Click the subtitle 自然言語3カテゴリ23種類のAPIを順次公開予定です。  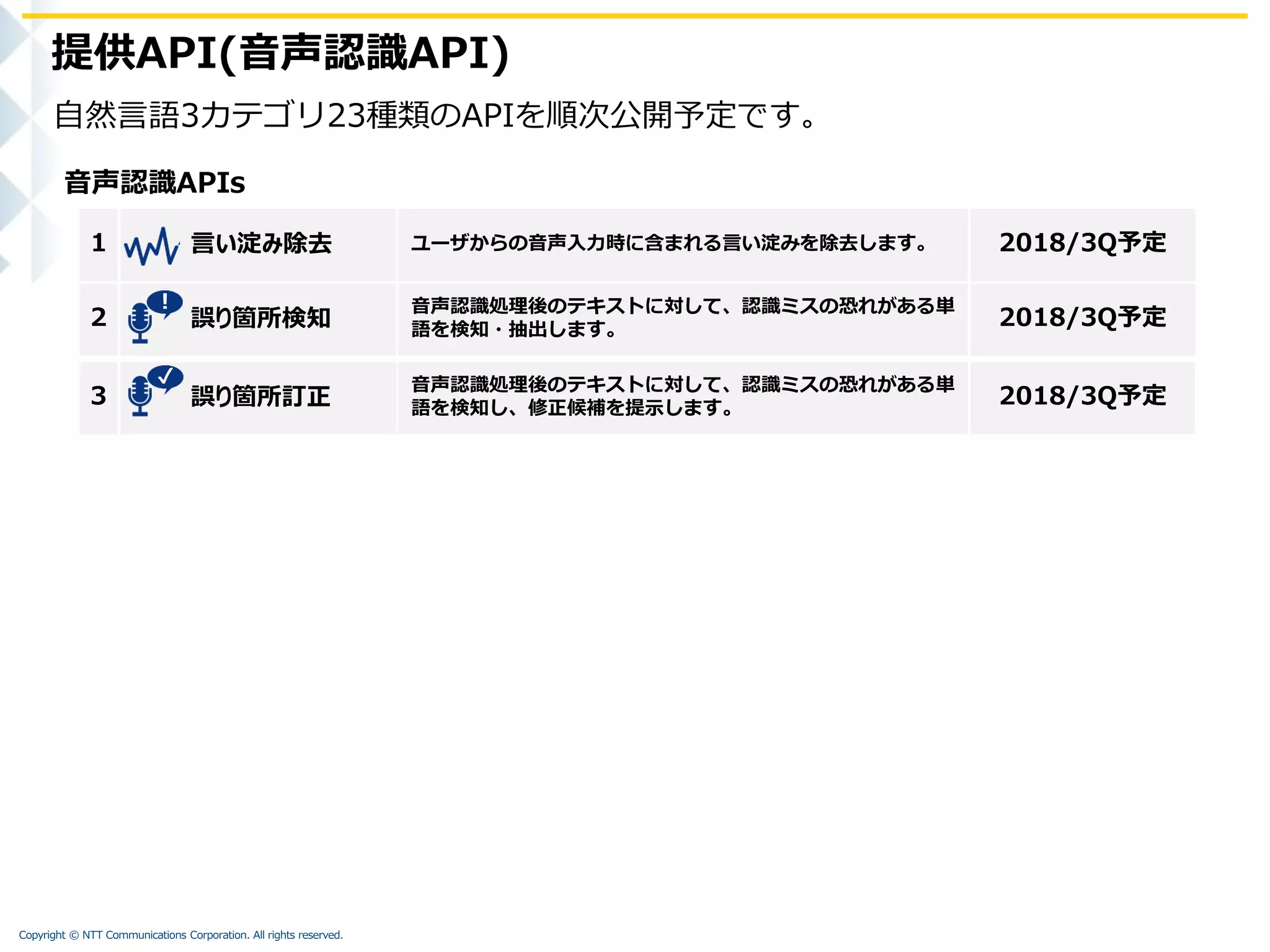click(x=435, y=115)
